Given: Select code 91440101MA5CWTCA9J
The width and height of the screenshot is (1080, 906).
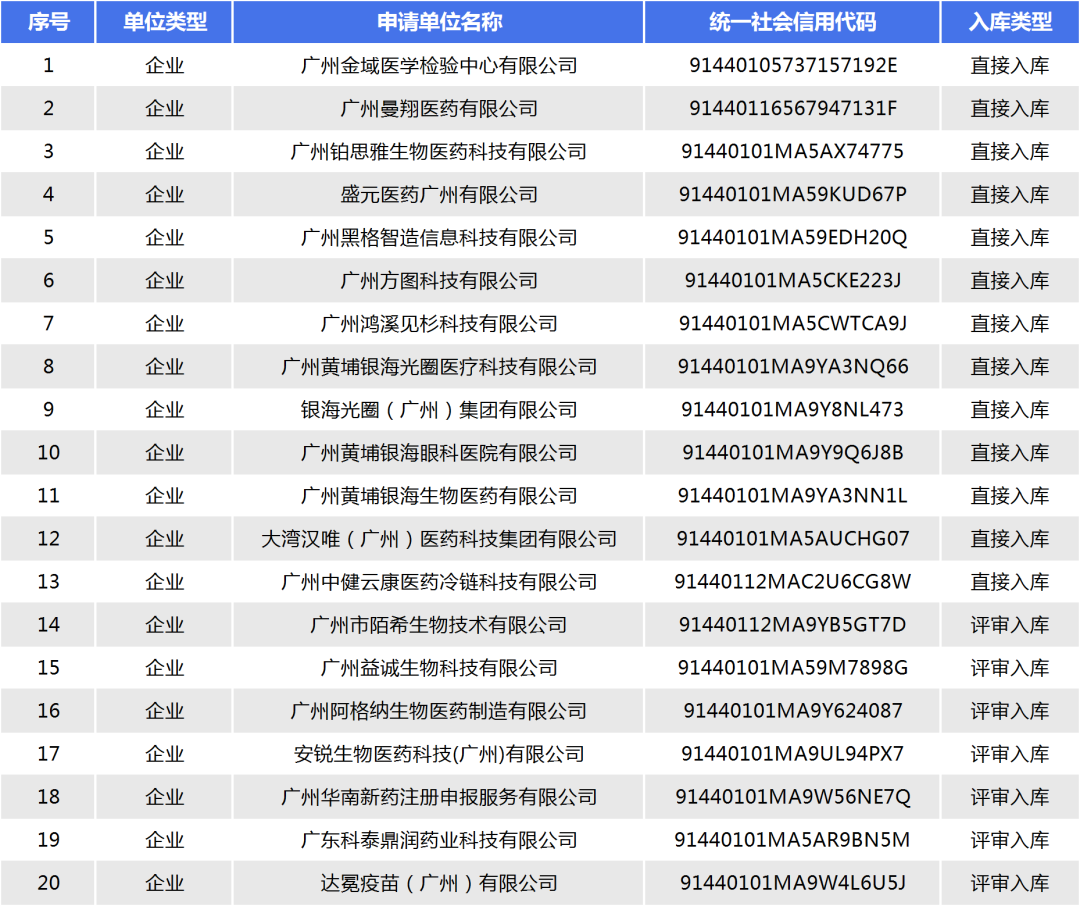Looking at the screenshot, I should coord(793,324).
